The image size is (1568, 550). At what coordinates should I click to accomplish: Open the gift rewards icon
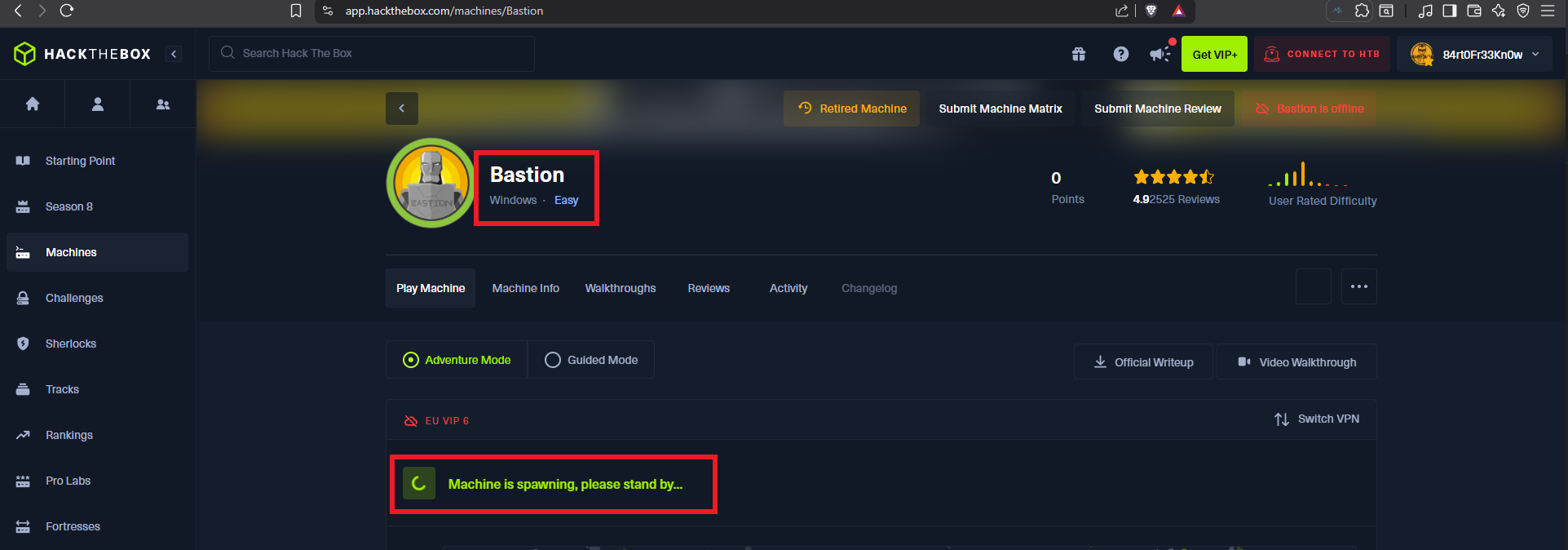(1079, 54)
